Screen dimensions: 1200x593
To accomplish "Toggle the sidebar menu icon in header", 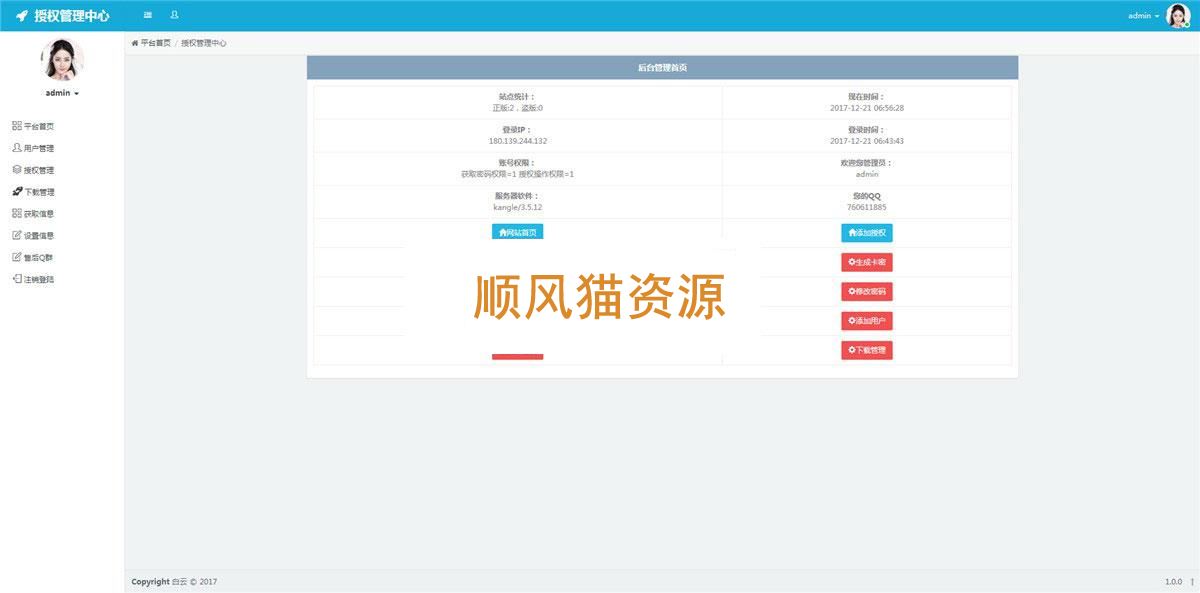I will (148, 15).
